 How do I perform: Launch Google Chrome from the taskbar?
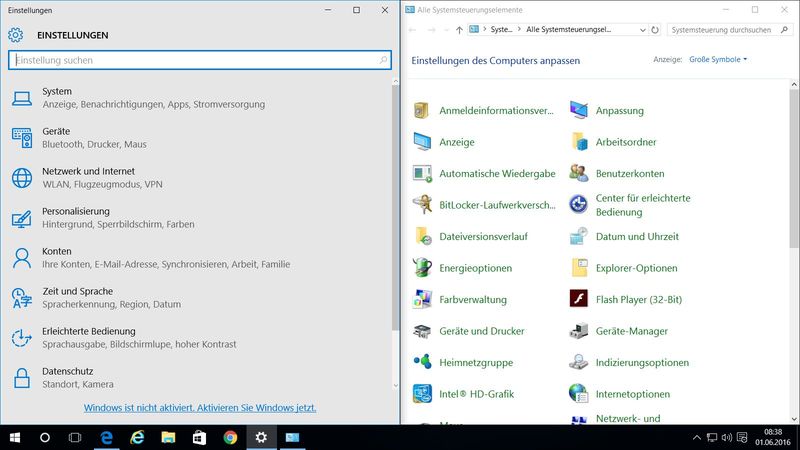click(x=230, y=437)
